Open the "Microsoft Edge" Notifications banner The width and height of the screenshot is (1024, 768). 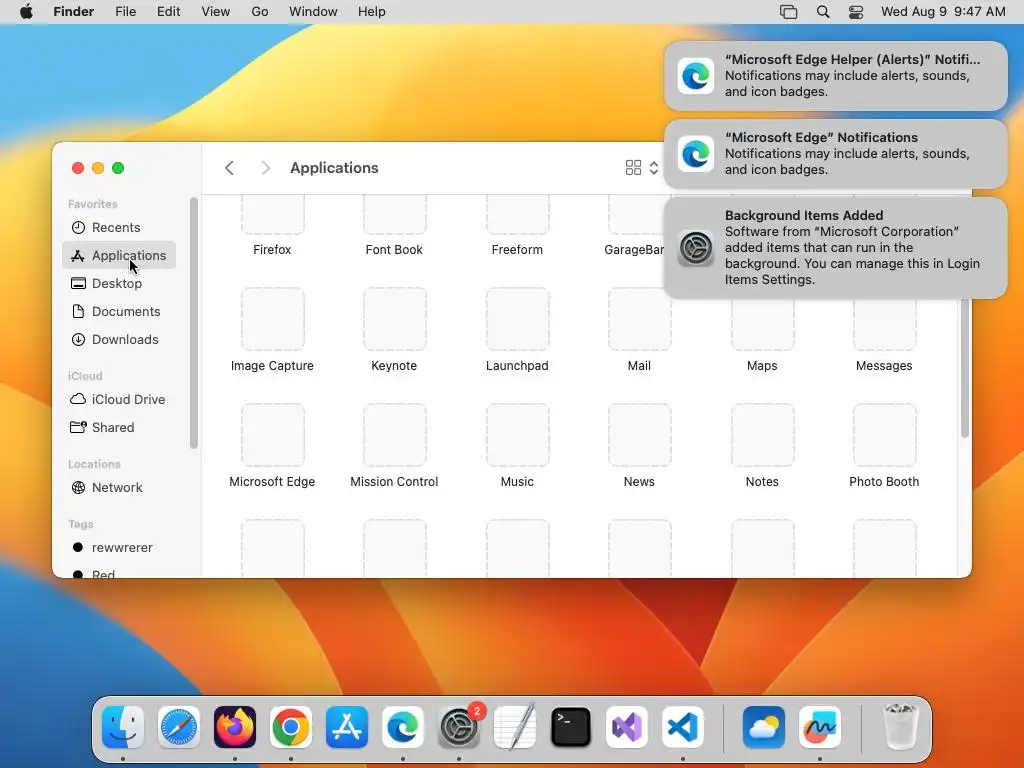tap(836, 153)
